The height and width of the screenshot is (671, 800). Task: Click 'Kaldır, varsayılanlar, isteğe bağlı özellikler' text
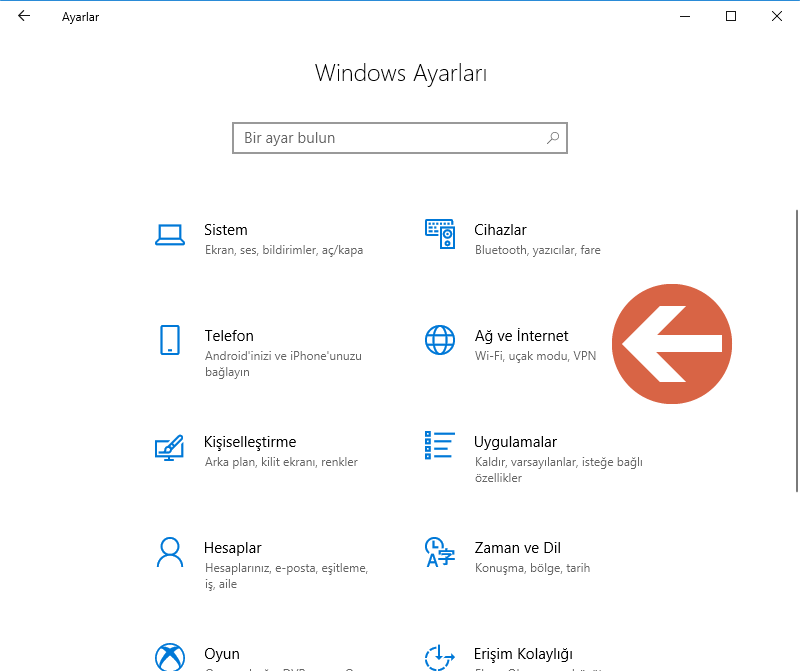(559, 470)
